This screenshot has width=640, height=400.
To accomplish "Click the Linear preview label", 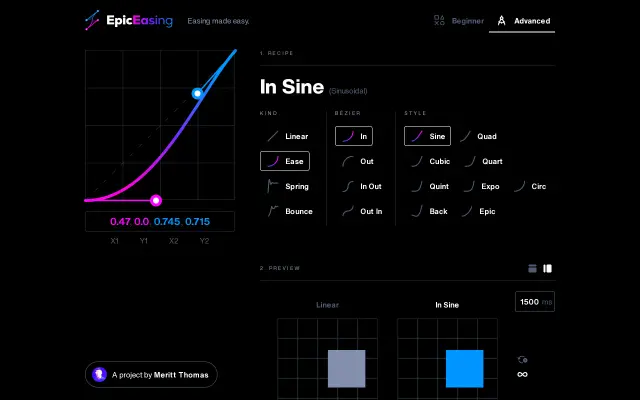I will click(x=327, y=305).
